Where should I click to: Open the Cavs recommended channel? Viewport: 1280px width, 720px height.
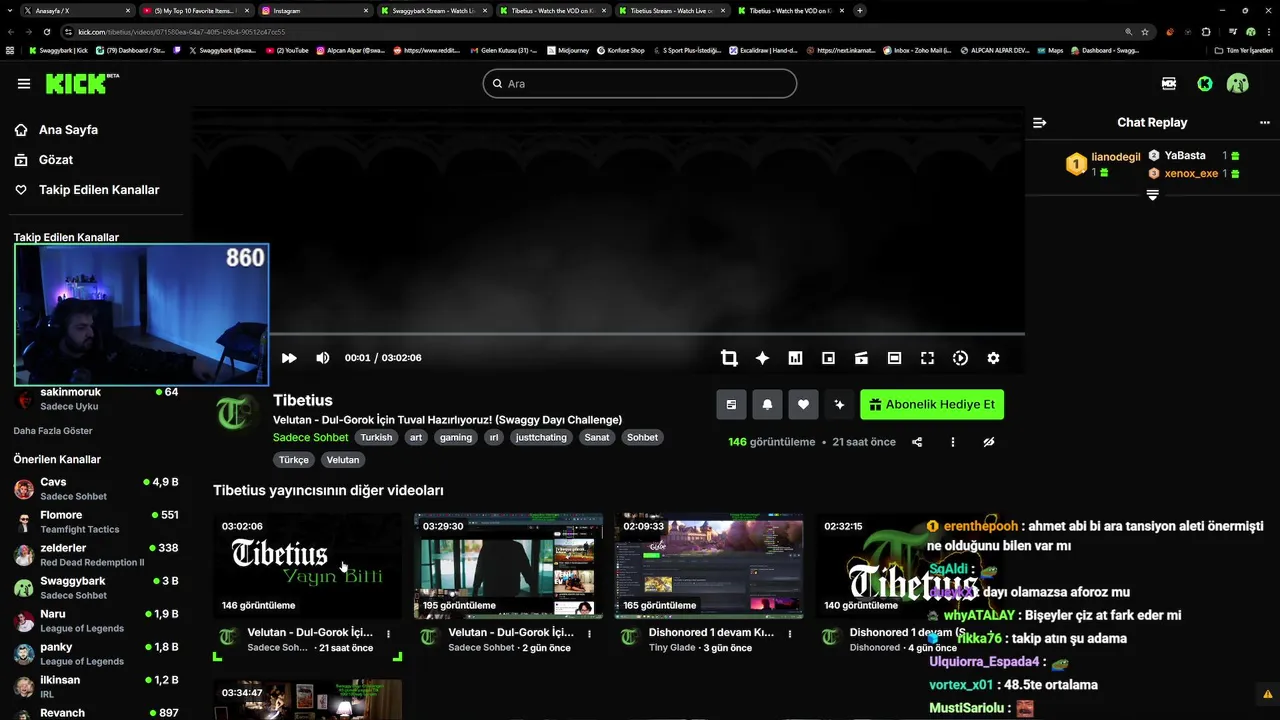[96, 489]
